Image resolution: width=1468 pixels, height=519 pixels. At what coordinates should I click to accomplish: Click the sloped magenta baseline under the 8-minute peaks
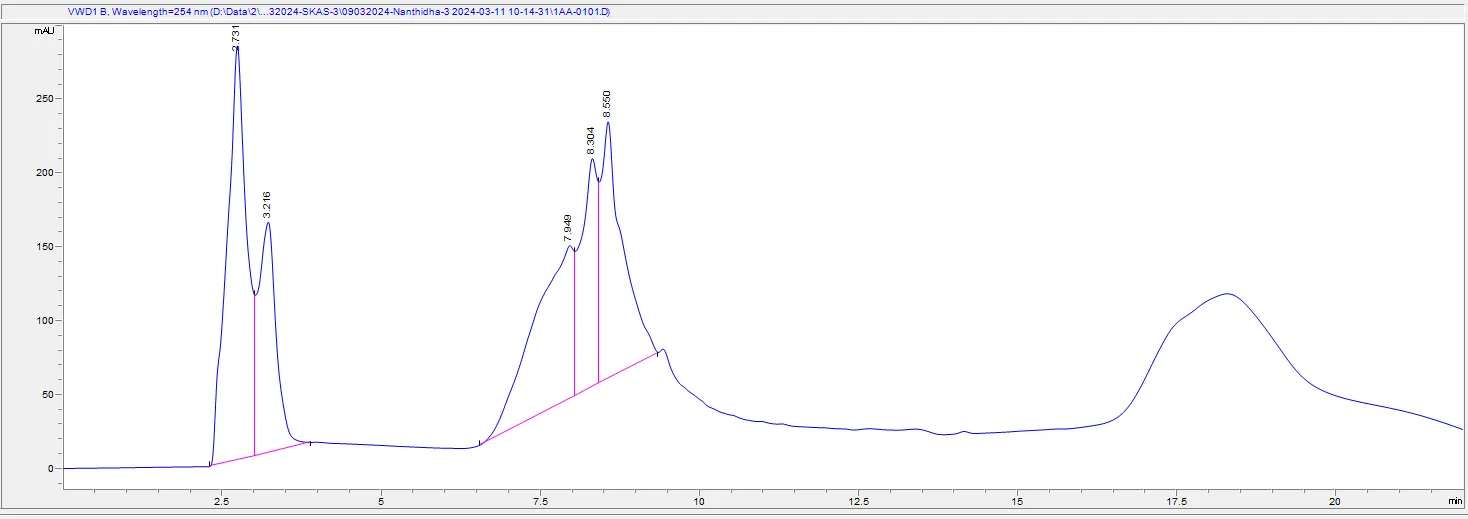coord(569,398)
